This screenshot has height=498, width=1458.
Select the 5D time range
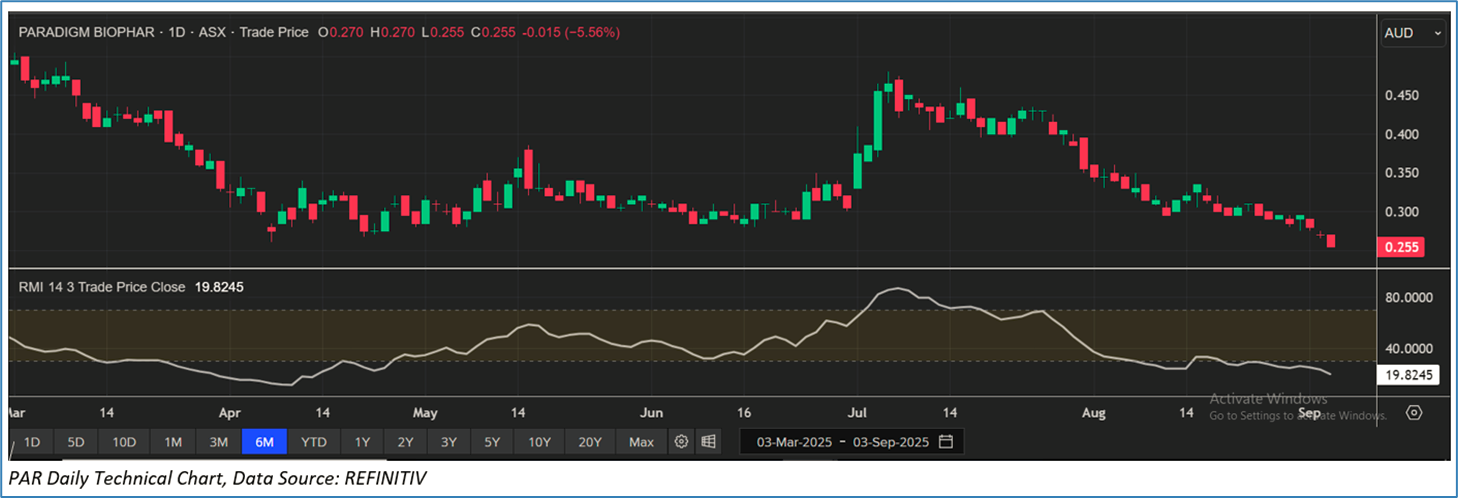coord(76,442)
